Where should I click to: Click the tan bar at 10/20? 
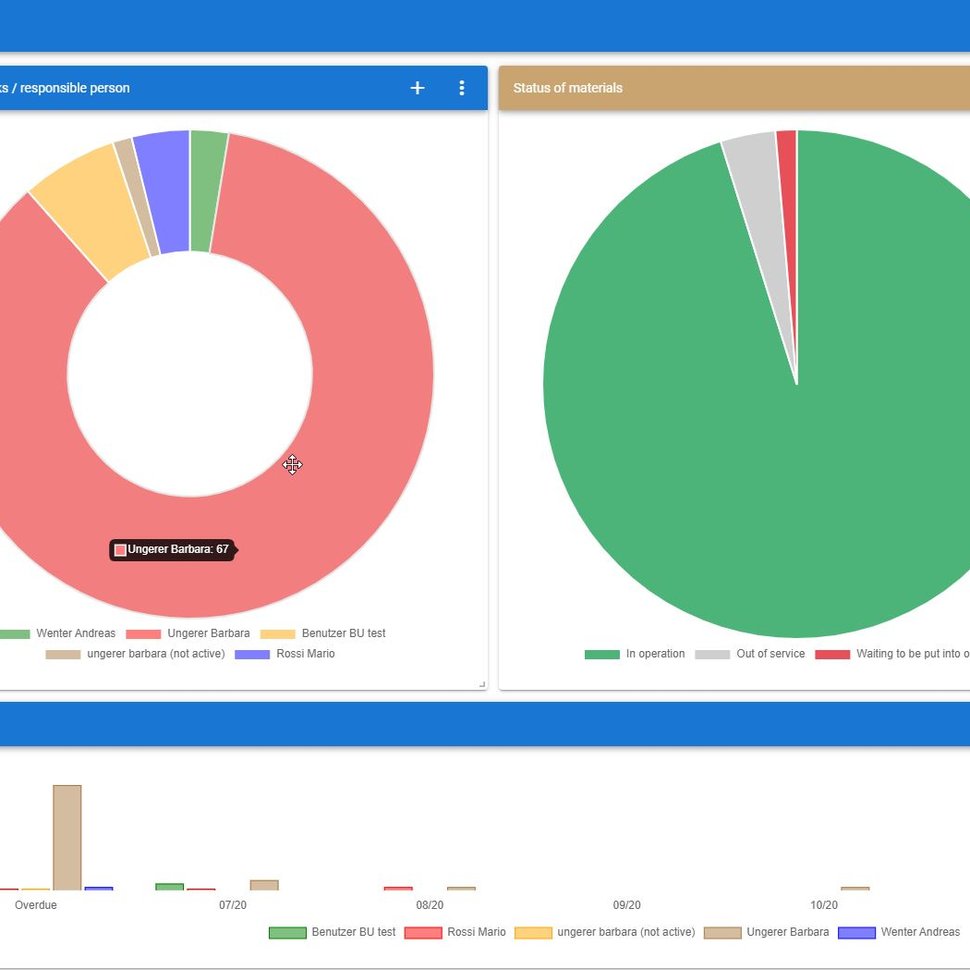(x=855, y=888)
